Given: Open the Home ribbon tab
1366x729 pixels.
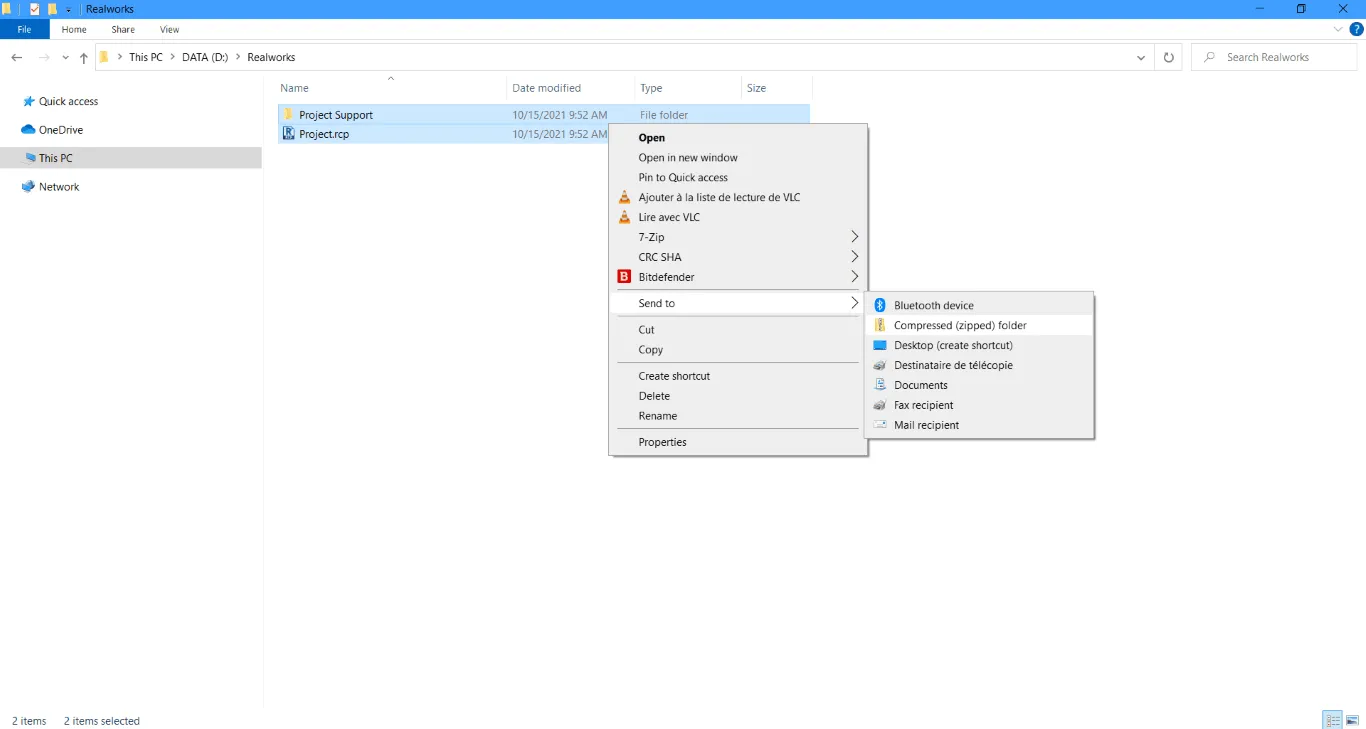Looking at the screenshot, I should (x=74, y=29).
